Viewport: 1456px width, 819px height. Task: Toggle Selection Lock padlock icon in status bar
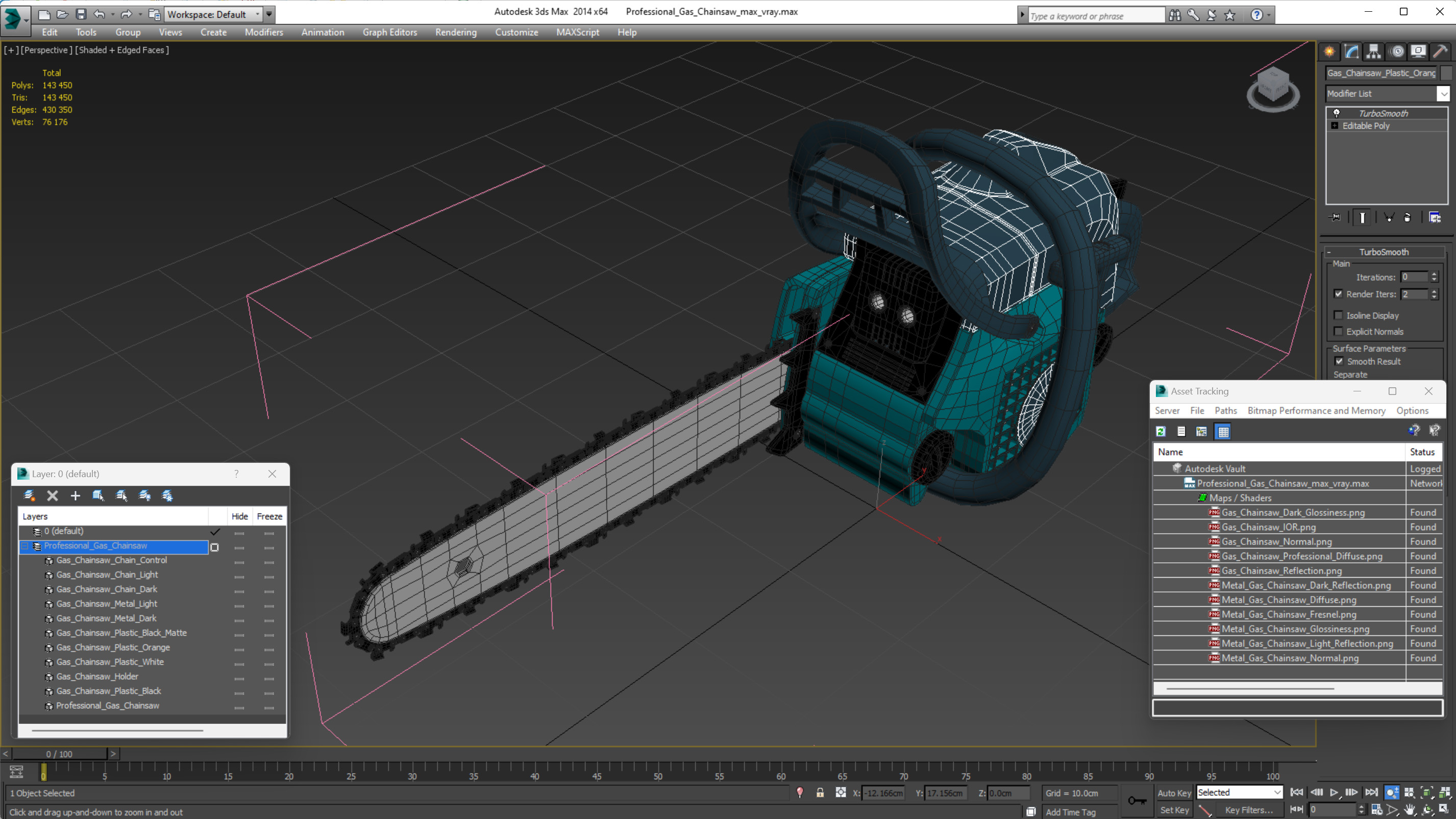pyautogui.click(x=820, y=792)
